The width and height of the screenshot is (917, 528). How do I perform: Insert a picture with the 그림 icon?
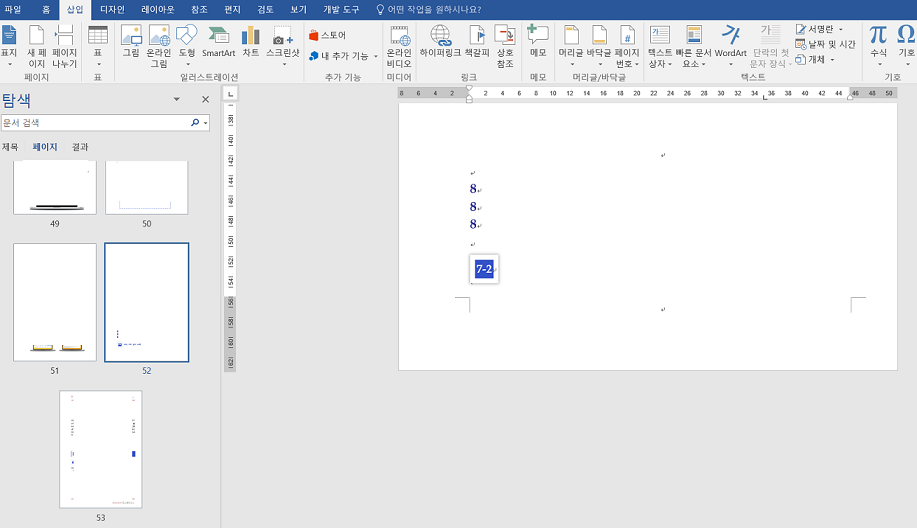[131, 41]
